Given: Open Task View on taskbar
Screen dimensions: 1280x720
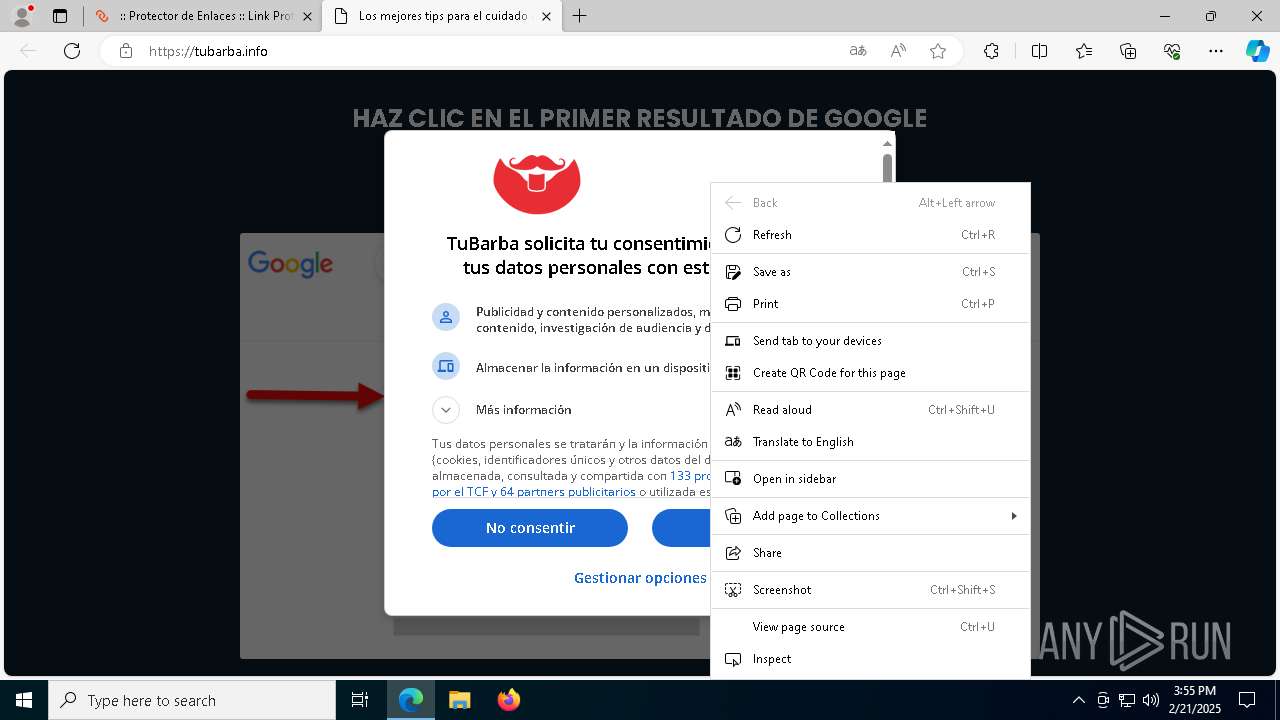Looking at the screenshot, I should 360,700.
